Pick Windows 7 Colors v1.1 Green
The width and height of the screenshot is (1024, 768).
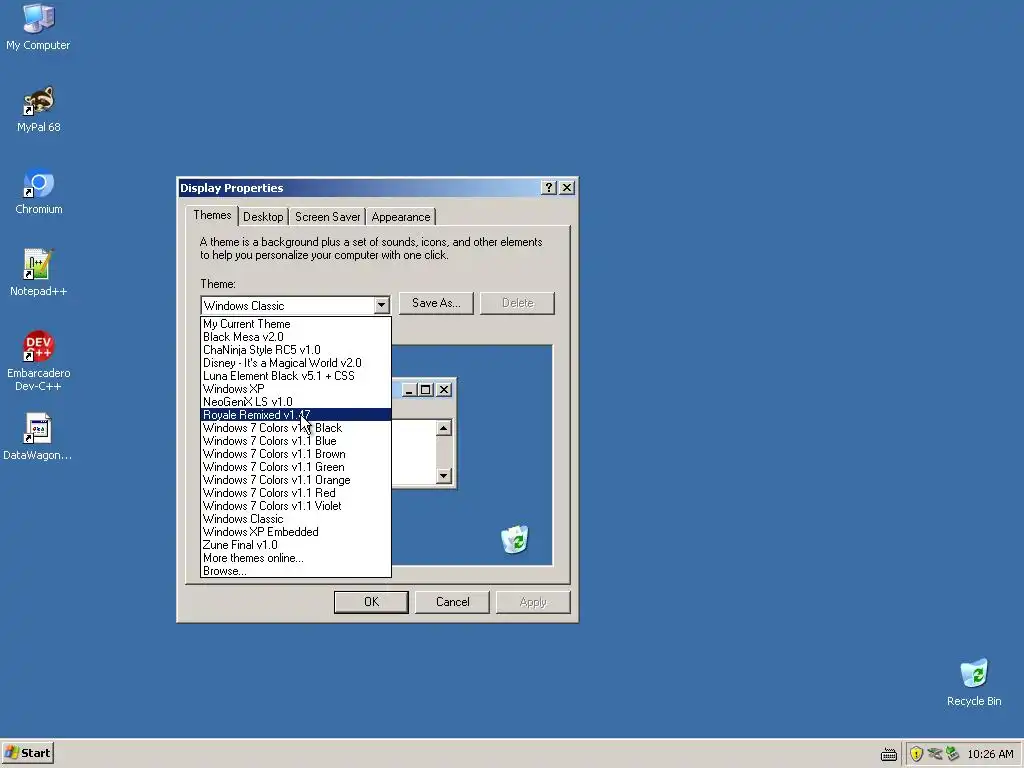tap(296, 467)
